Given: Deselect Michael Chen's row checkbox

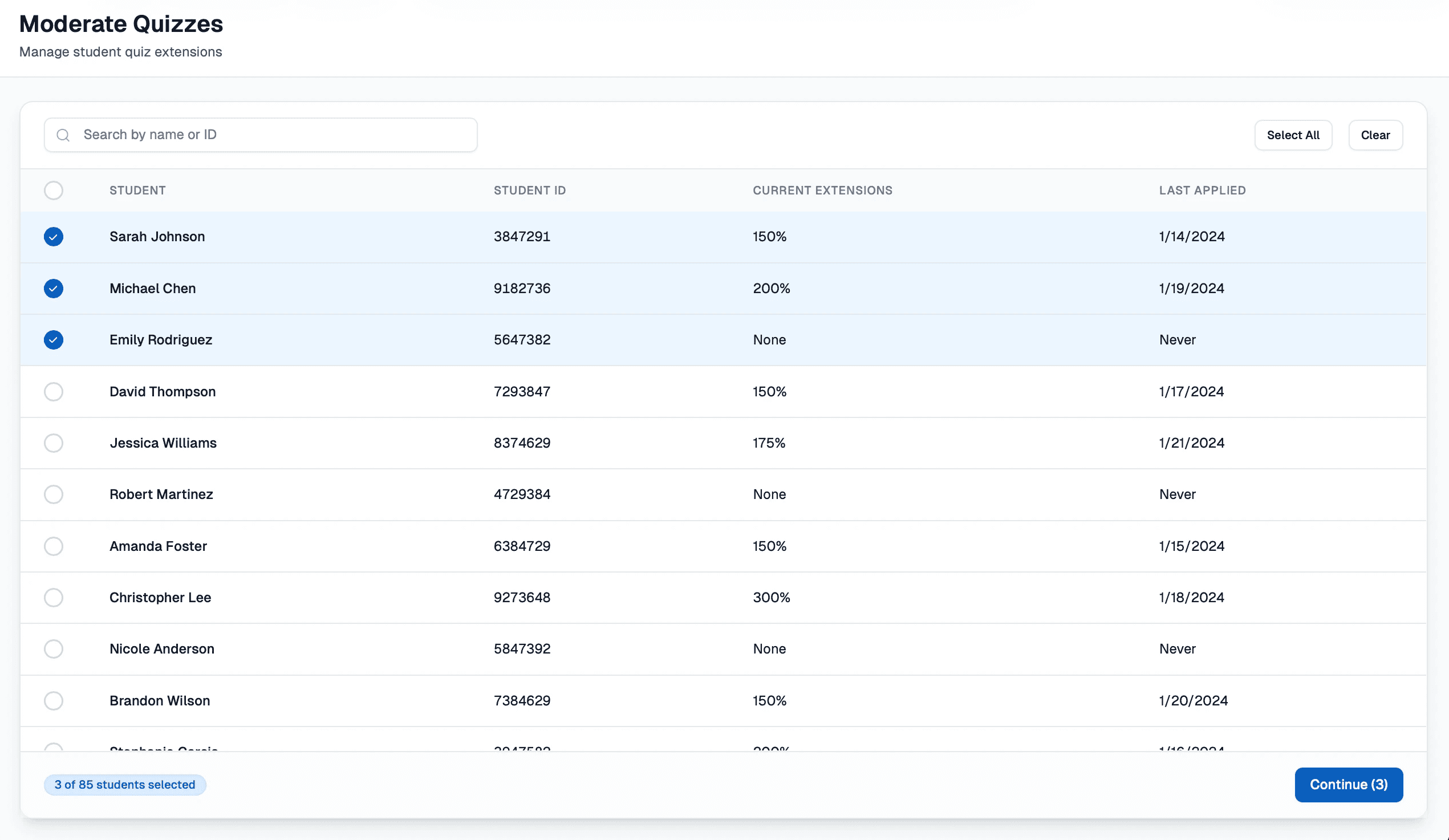Looking at the screenshot, I should [x=54, y=289].
